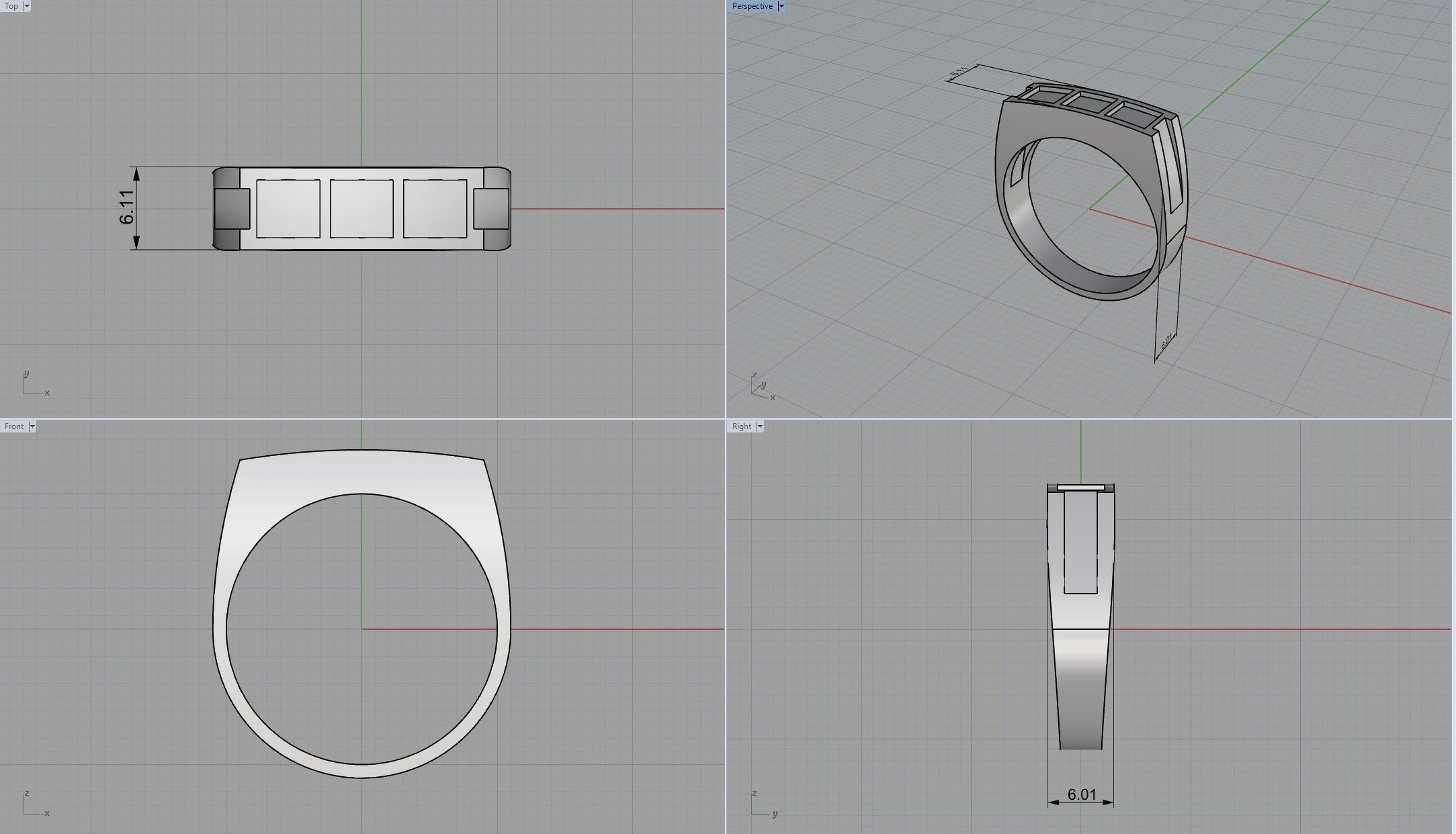The width and height of the screenshot is (1456, 834).
Task: Open the Front viewport title dropdown menu
Action: (x=31, y=426)
